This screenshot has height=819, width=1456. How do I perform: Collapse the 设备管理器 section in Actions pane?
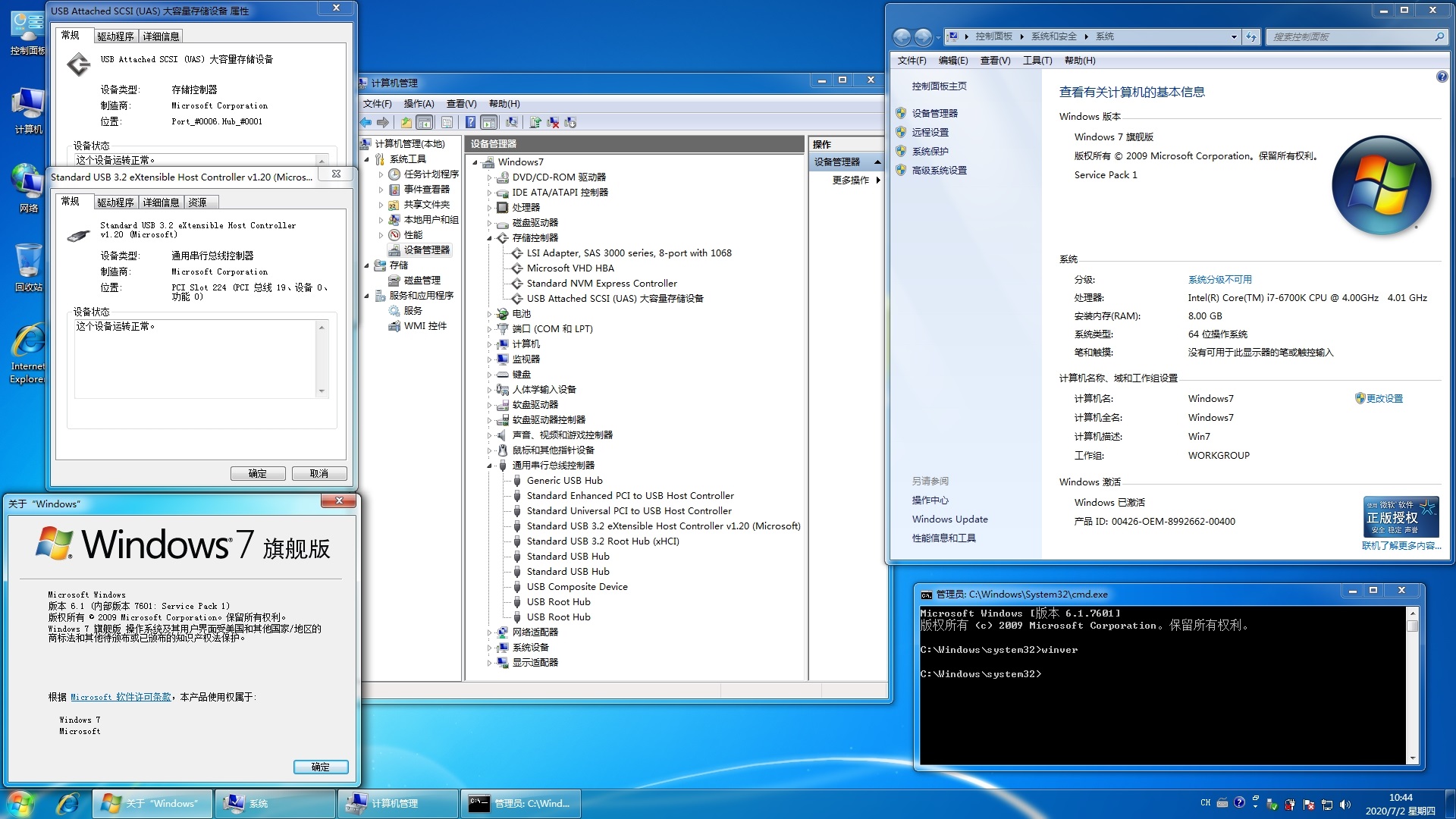[877, 162]
